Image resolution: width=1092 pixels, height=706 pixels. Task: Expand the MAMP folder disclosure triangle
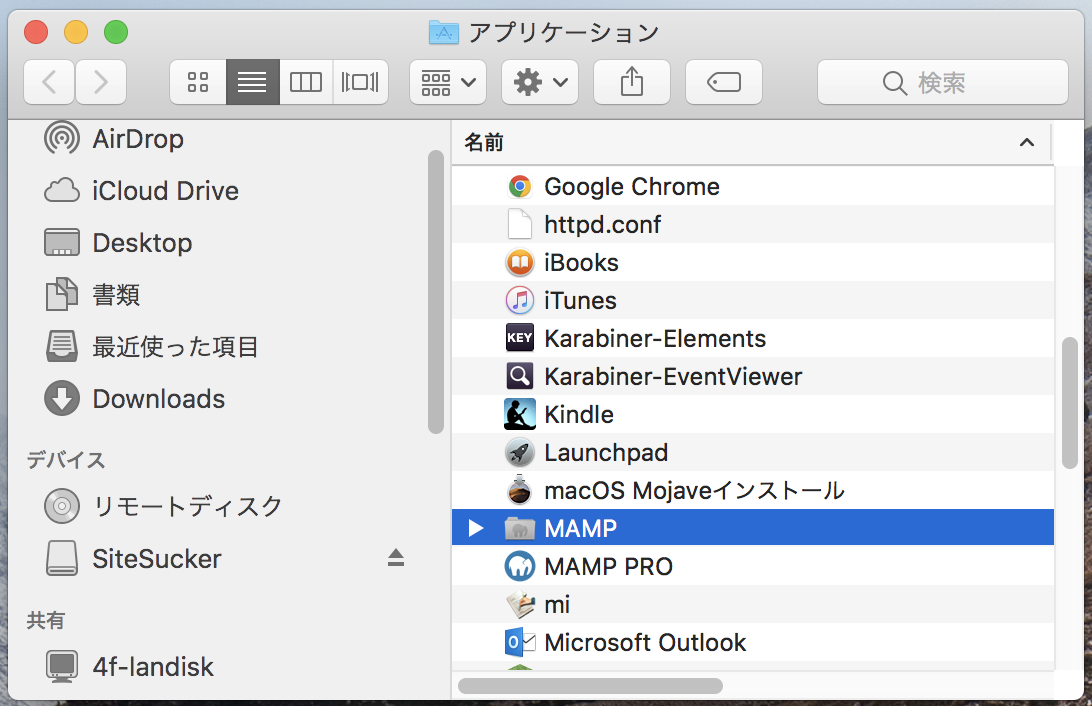(x=476, y=528)
